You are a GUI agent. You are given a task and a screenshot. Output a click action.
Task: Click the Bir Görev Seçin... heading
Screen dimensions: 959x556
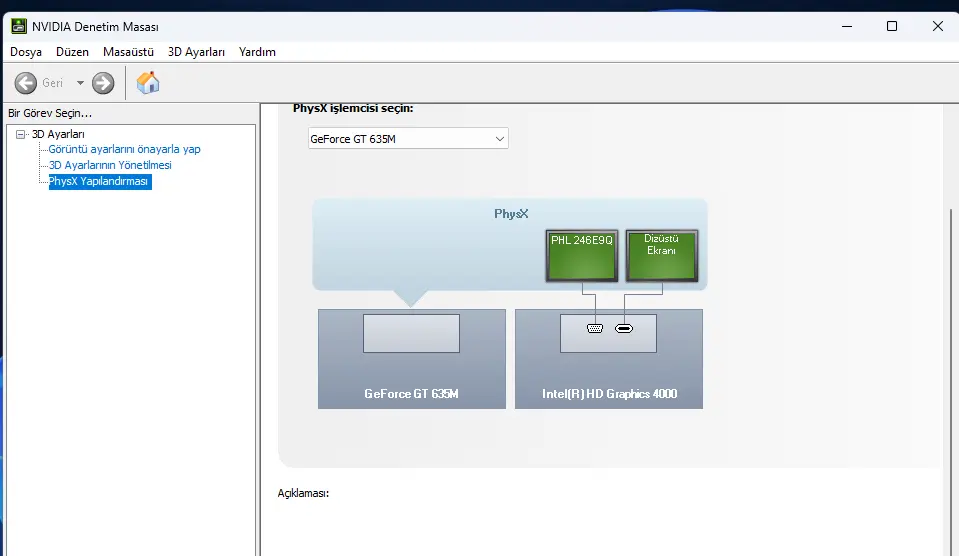tap(50, 113)
